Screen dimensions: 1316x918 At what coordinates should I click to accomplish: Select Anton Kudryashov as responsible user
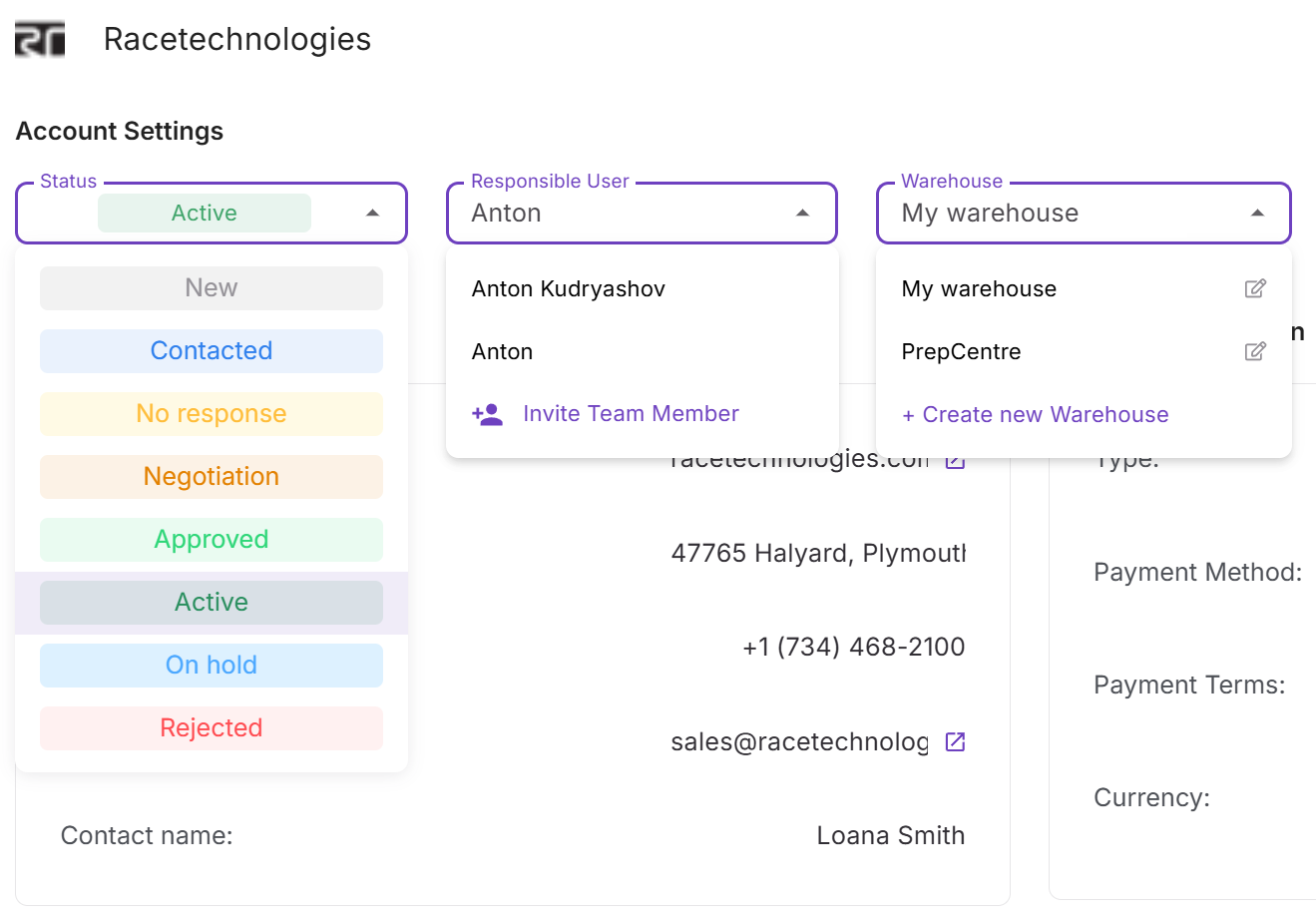click(x=569, y=288)
